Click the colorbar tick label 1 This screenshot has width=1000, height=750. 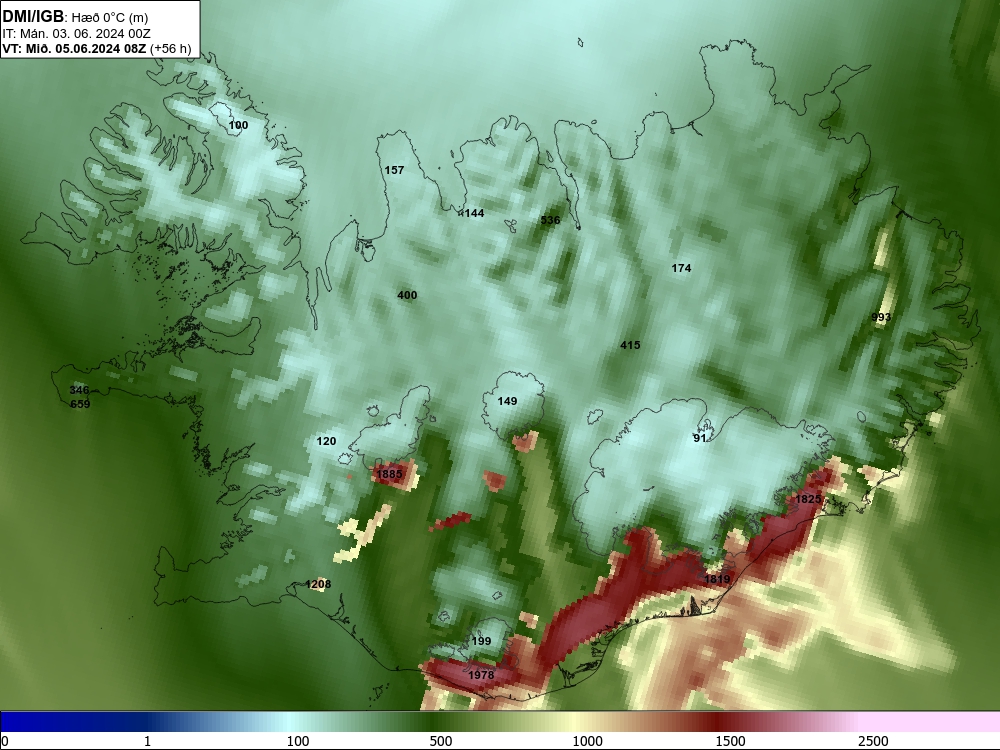pyautogui.click(x=147, y=741)
